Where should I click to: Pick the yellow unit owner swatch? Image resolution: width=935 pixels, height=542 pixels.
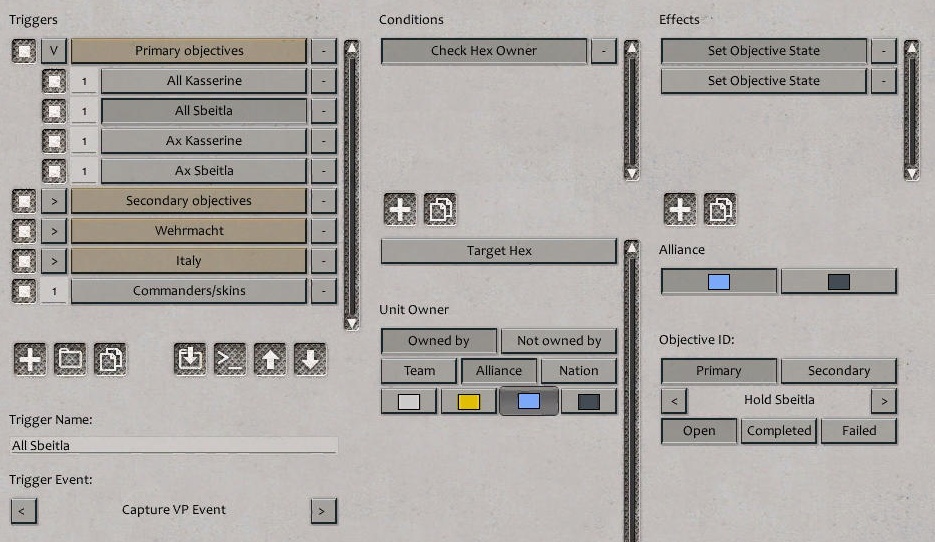468,401
